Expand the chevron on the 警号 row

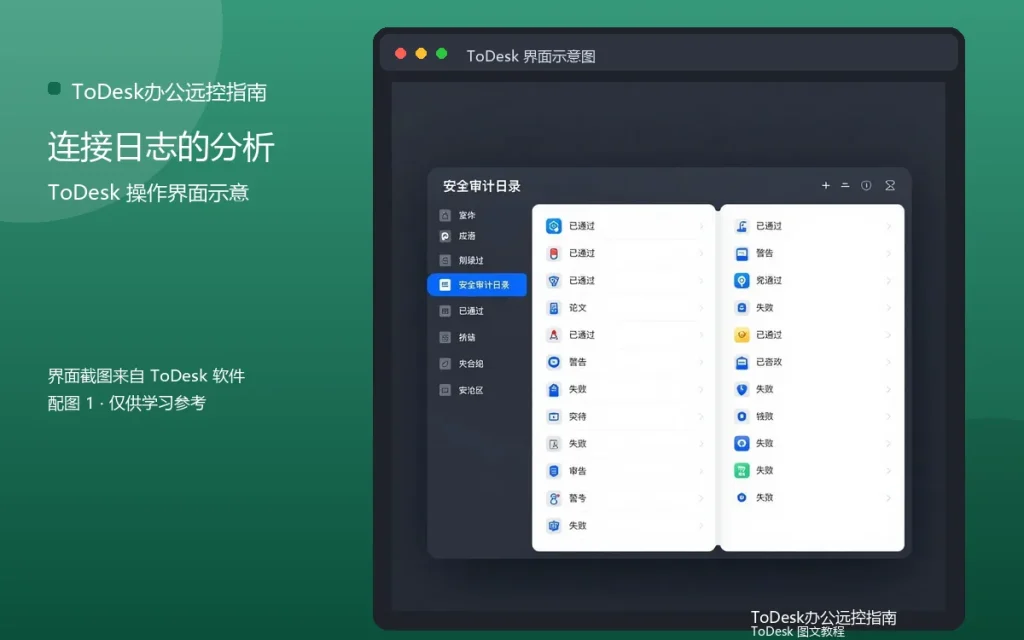(701, 498)
